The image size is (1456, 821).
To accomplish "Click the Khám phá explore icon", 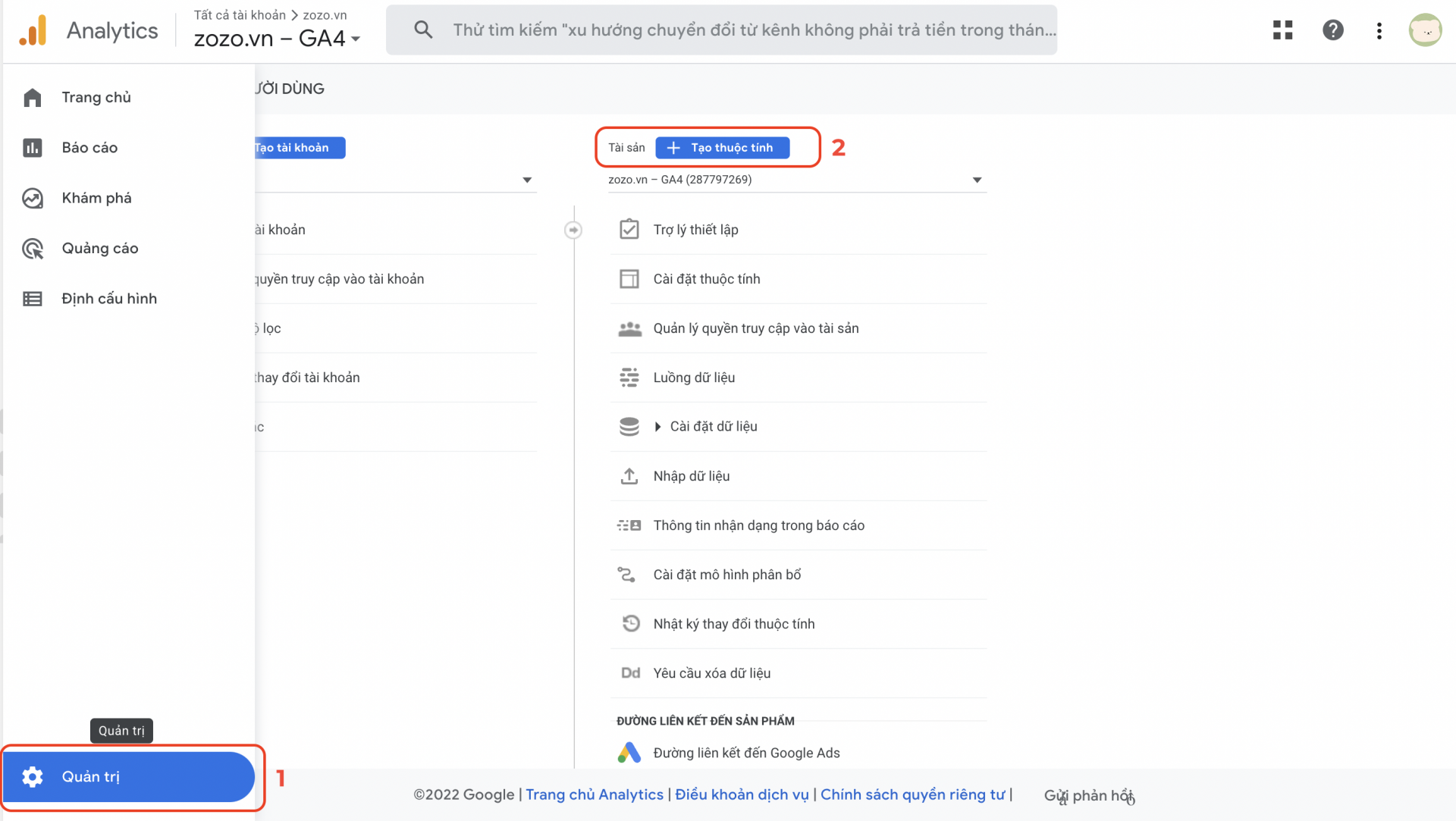I will 33,199.
